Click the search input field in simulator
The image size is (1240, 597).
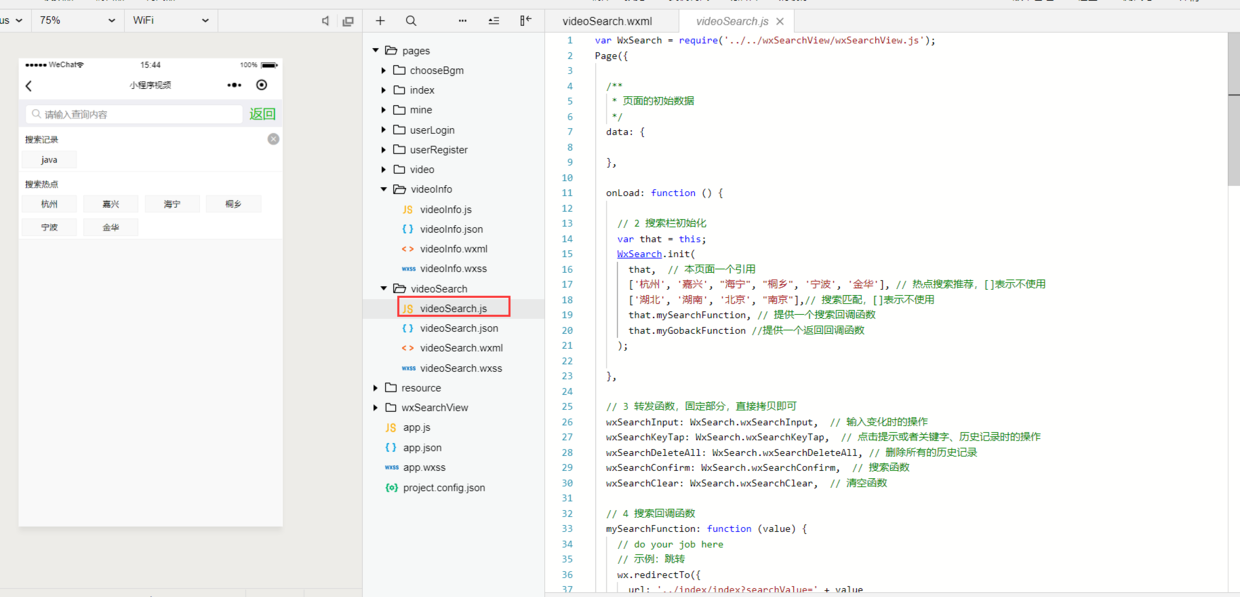134,114
